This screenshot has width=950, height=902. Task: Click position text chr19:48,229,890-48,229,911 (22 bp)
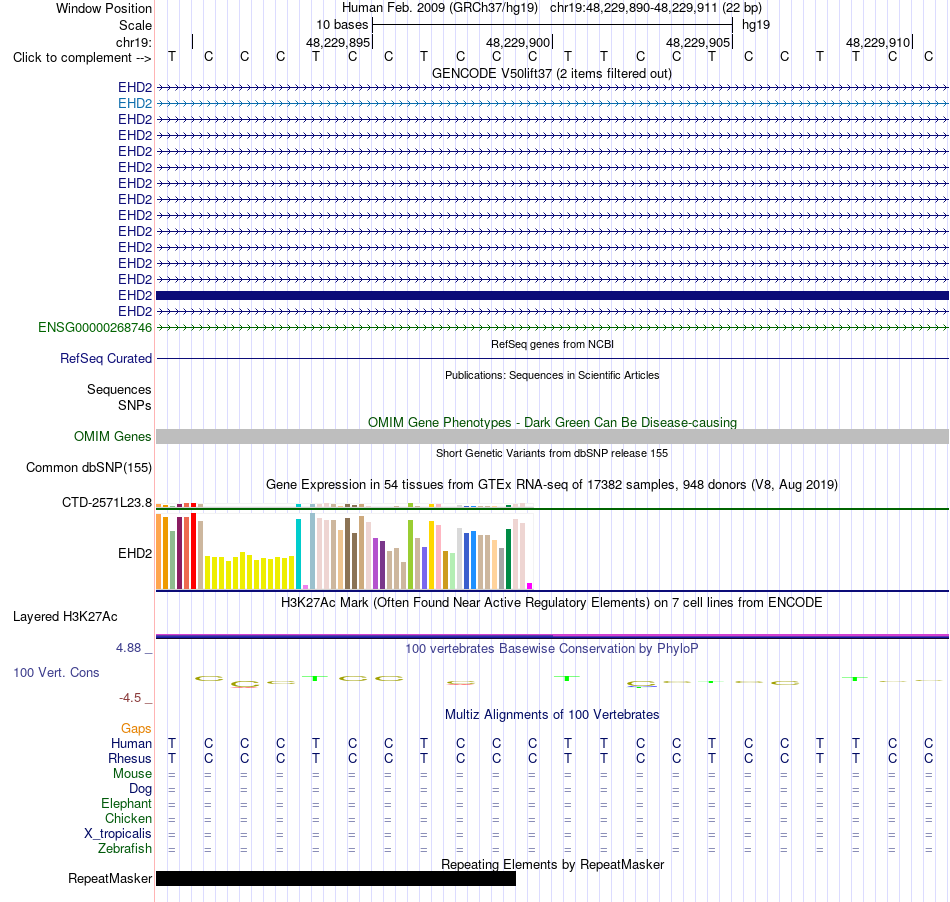[x=656, y=8]
